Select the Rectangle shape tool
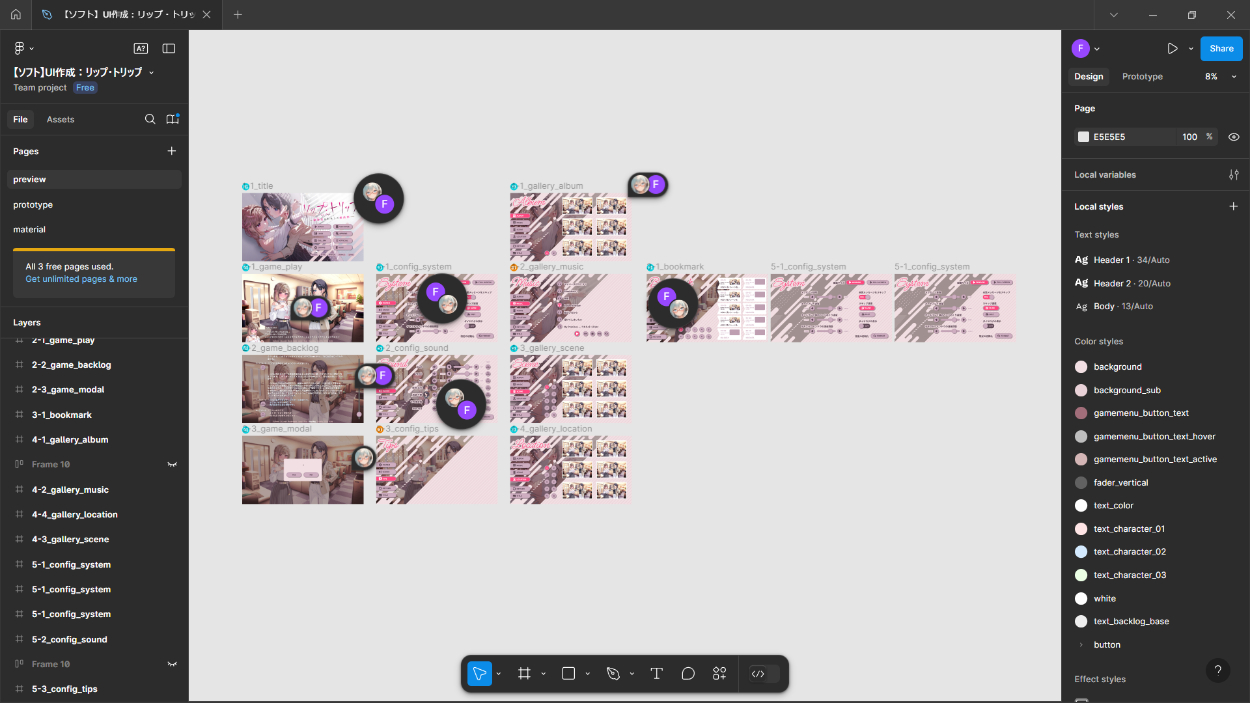Image resolution: width=1250 pixels, height=703 pixels. [x=569, y=674]
